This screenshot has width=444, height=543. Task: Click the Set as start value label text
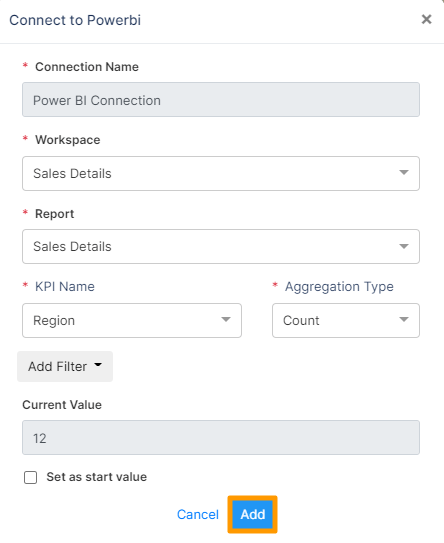point(97,477)
